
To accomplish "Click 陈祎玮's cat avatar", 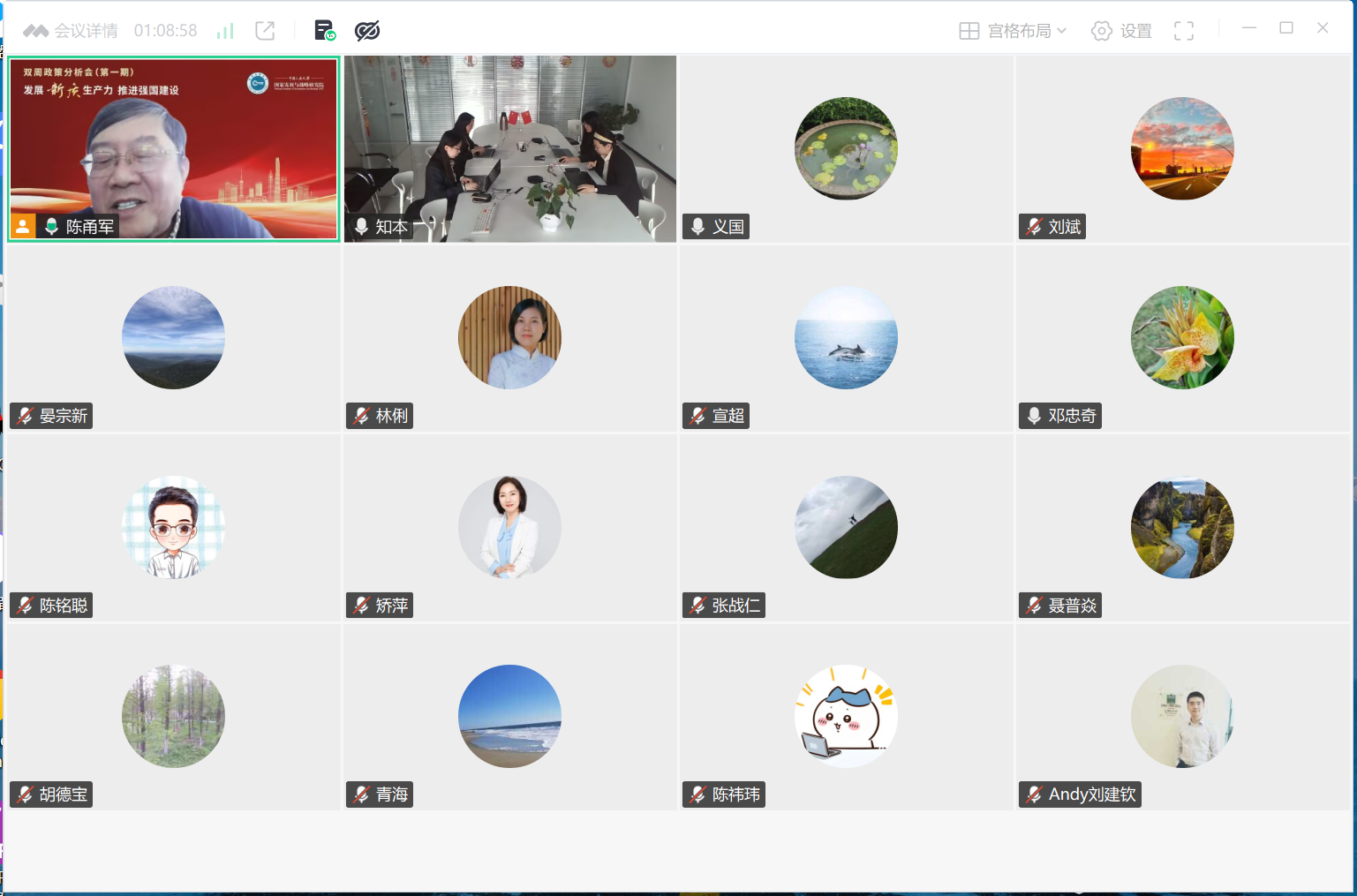I will (x=846, y=716).
